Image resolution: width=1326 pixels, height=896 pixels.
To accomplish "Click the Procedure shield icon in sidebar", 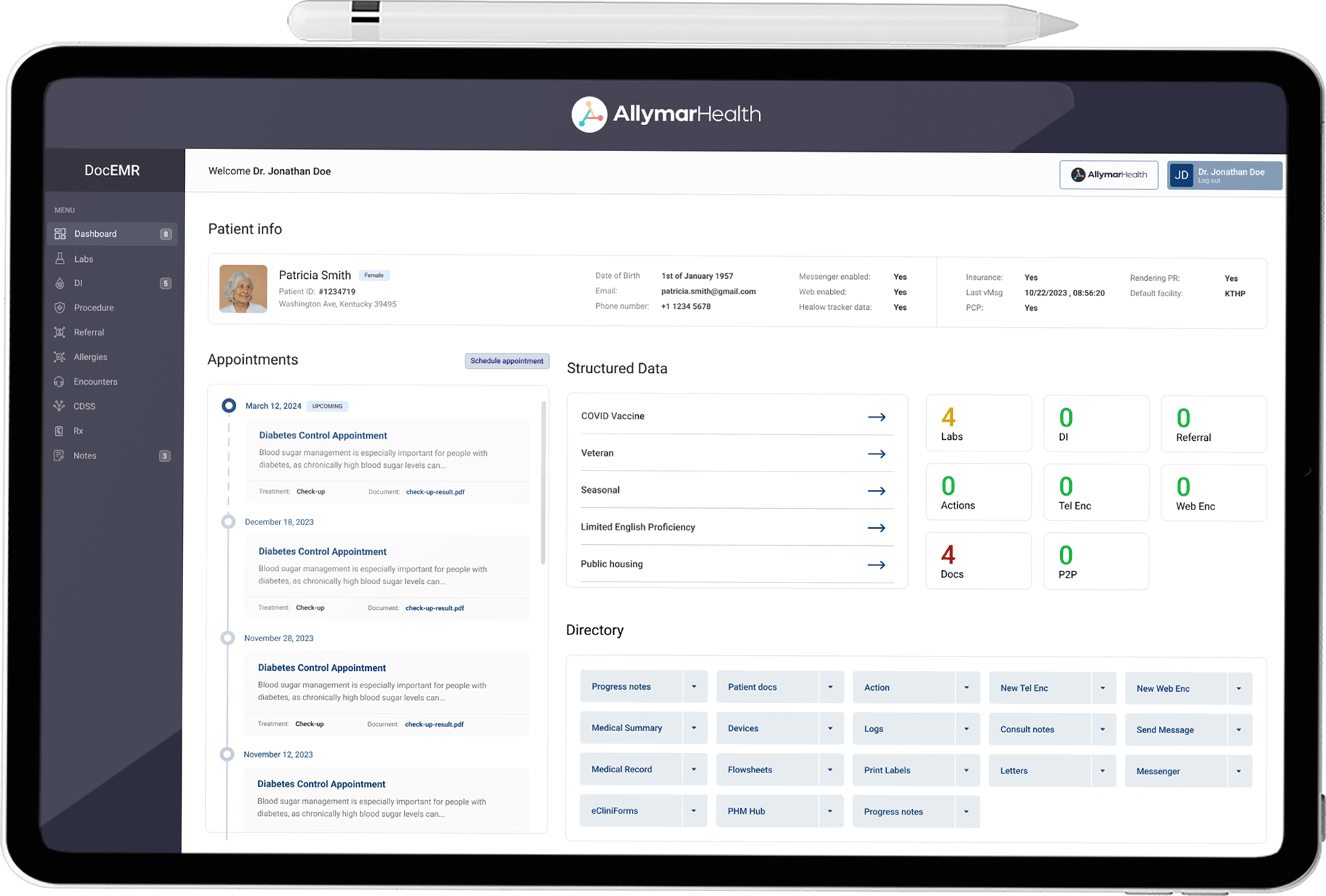I will tap(60, 308).
